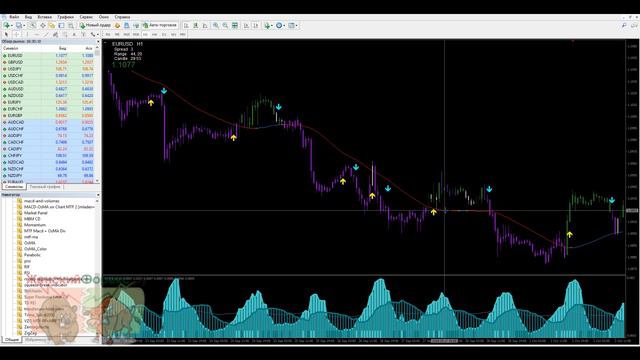
Task: Open the arrows objects dropdown
Action: click(98, 35)
